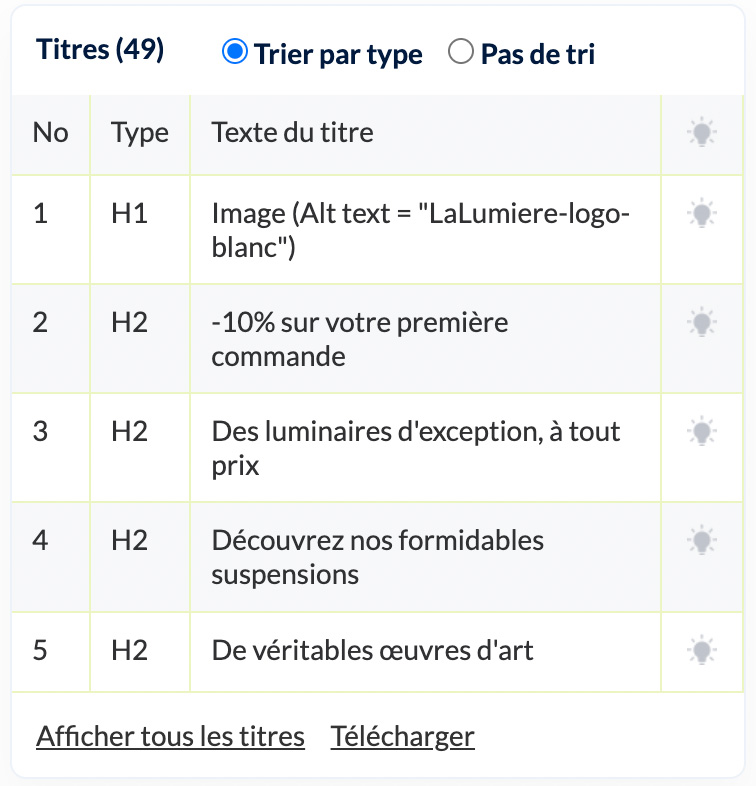Click the 'Pas de tri' label text

pos(537,54)
